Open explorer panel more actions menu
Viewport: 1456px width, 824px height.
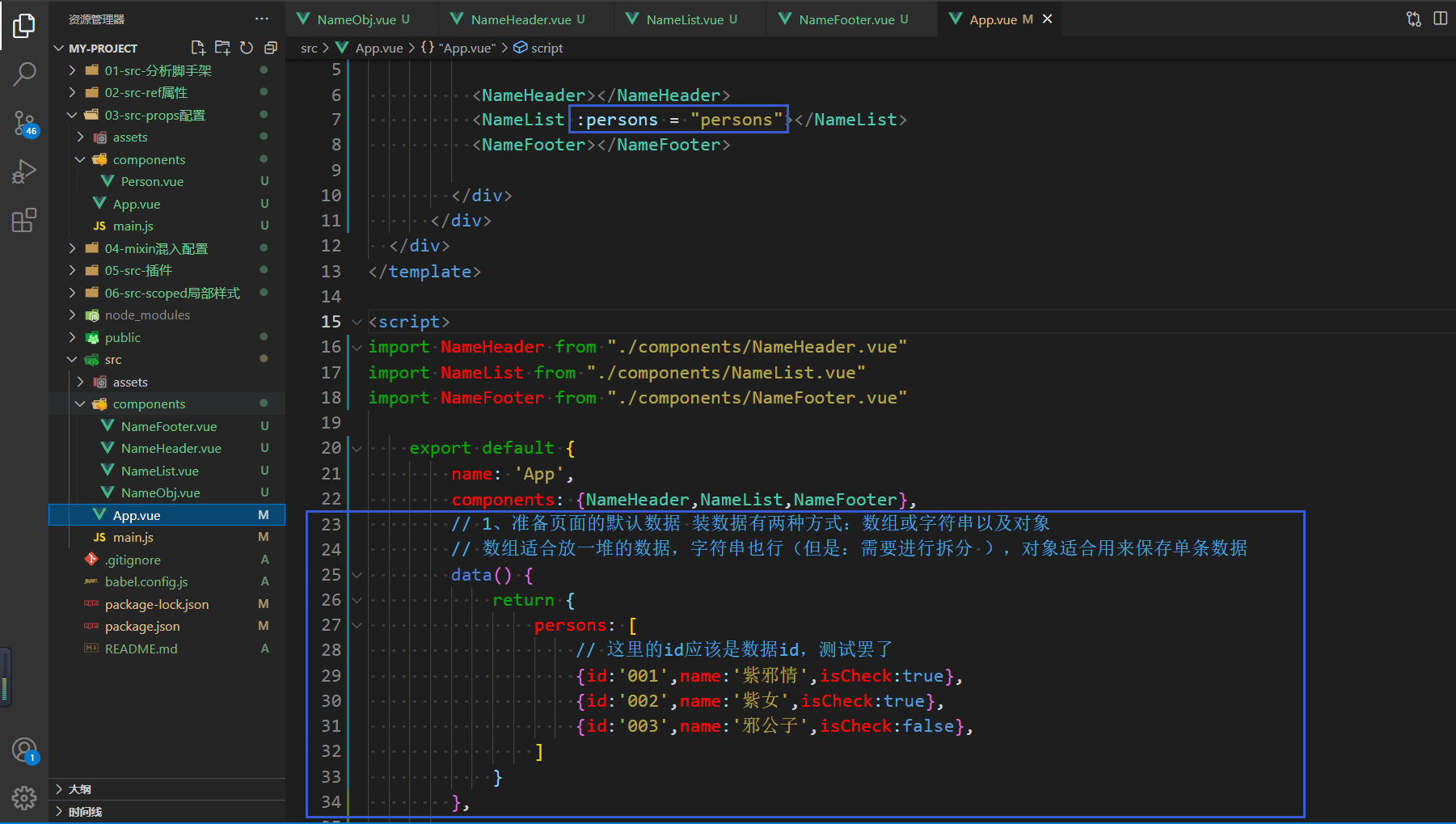coord(262,19)
